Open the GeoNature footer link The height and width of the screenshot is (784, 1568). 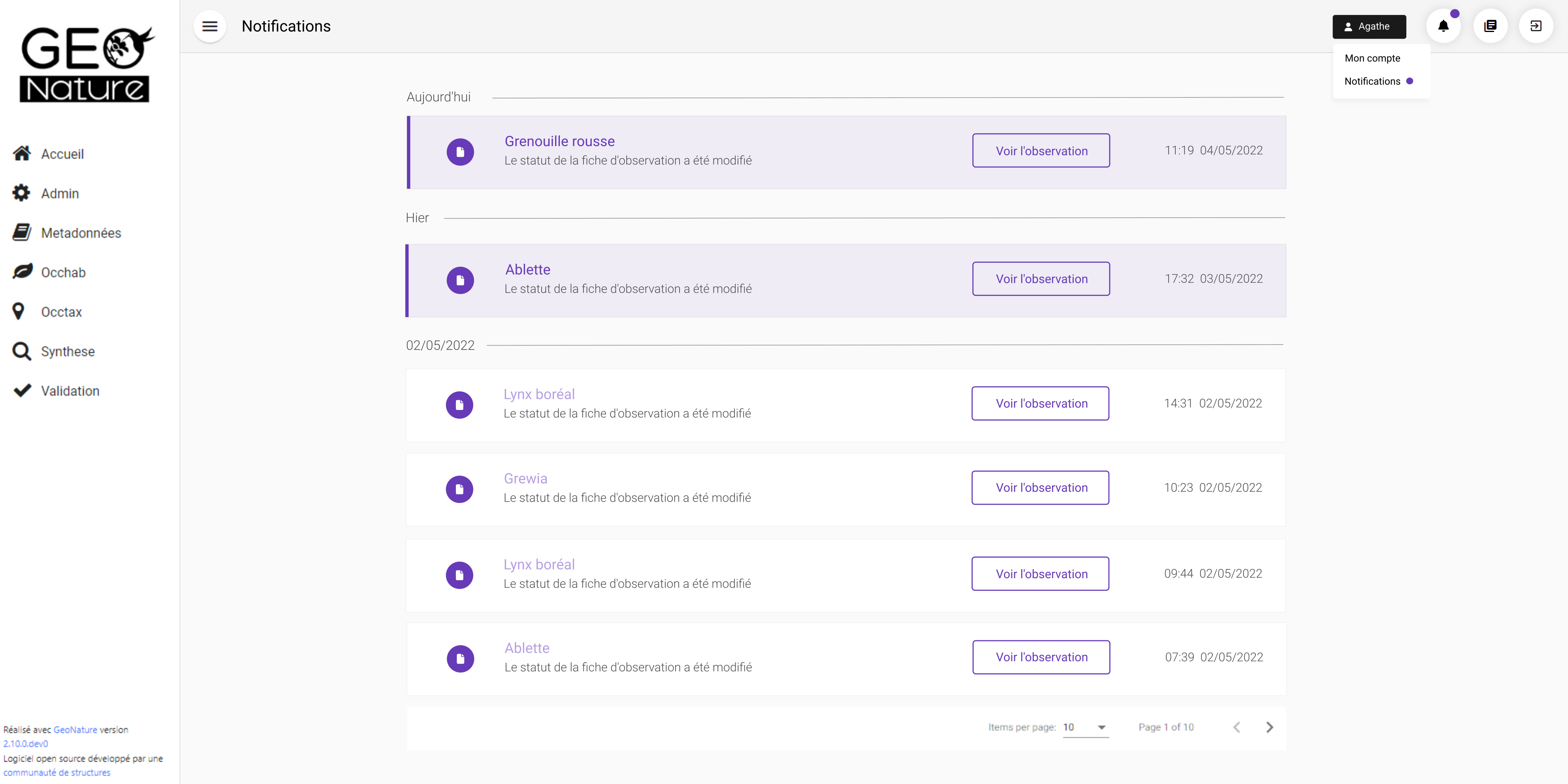coord(75,729)
